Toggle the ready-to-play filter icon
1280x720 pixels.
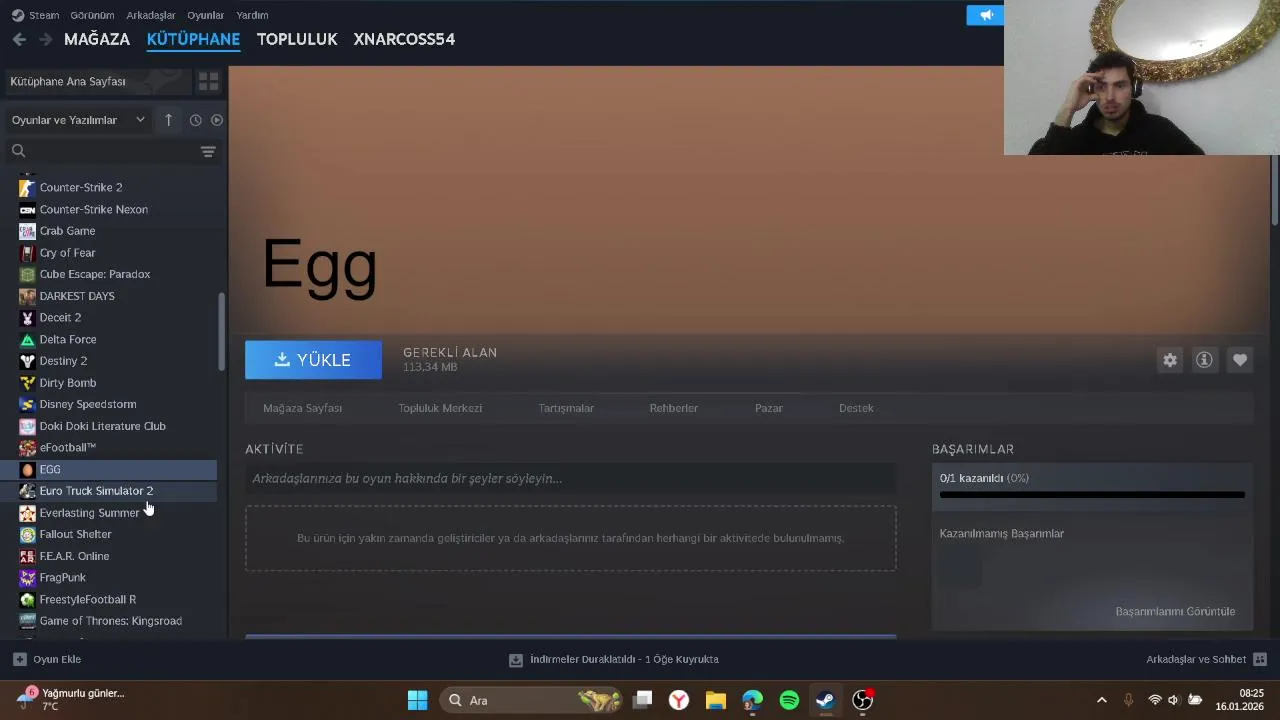tap(217, 120)
